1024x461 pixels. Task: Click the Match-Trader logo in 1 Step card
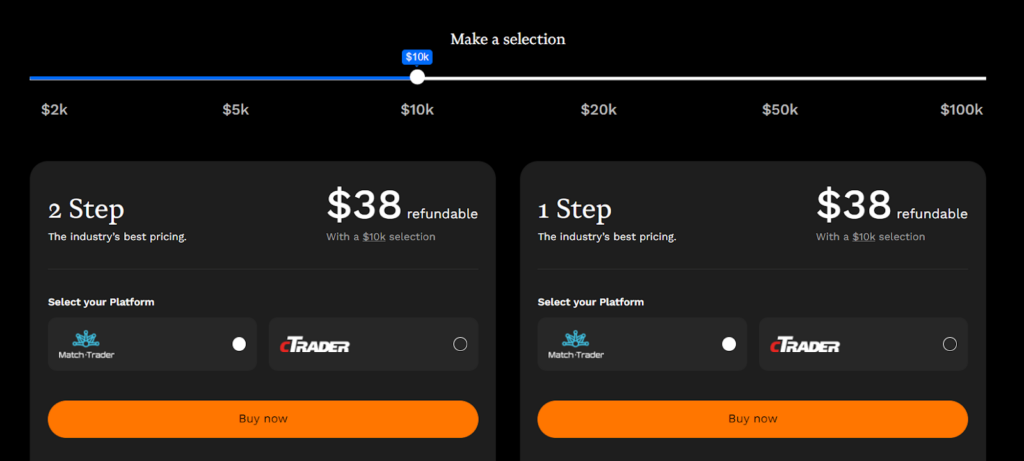click(x=576, y=344)
